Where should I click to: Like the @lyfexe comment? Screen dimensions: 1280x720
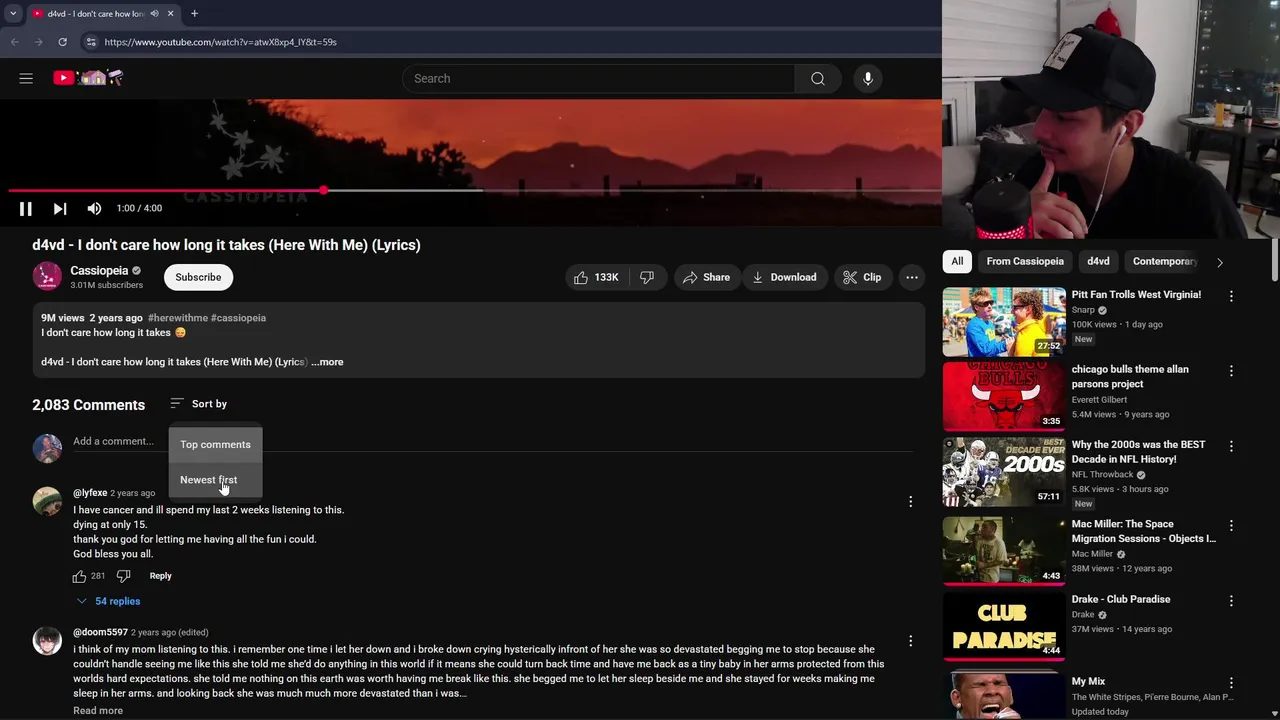coord(79,576)
